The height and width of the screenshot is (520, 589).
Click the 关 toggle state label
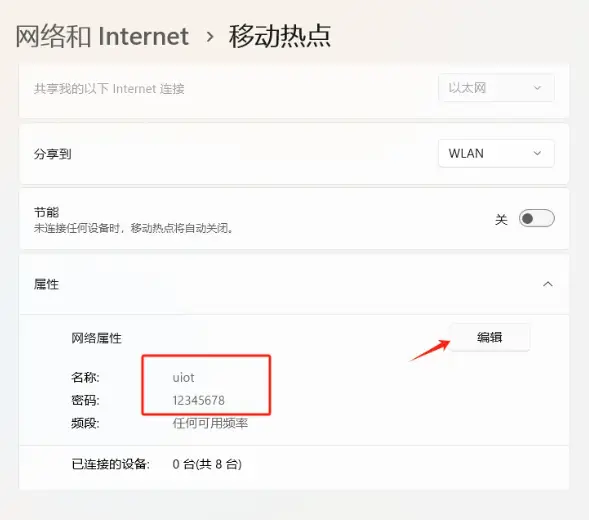(x=501, y=219)
